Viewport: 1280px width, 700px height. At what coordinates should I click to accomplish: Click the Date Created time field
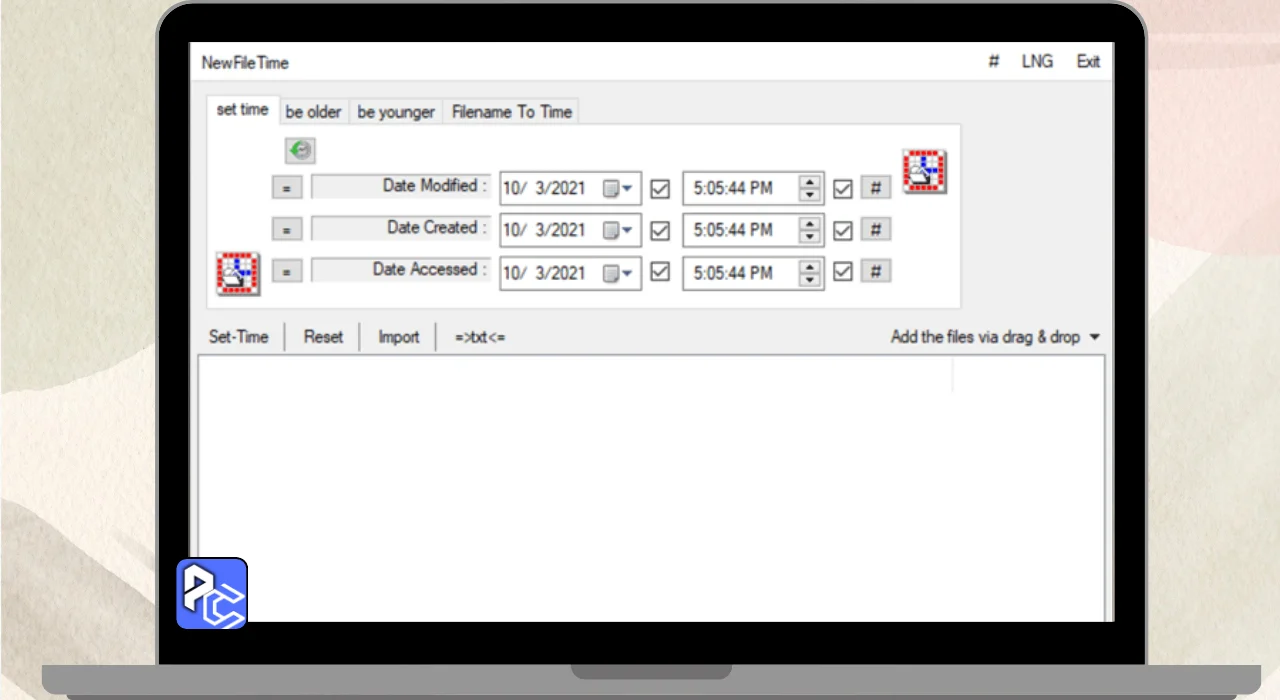753,230
